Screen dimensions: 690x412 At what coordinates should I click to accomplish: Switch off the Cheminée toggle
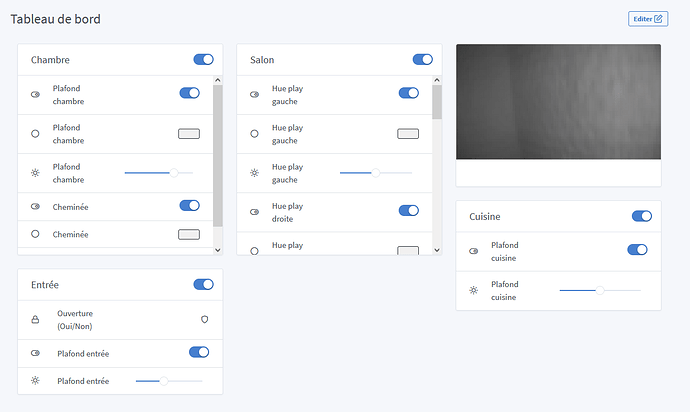(x=190, y=206)
